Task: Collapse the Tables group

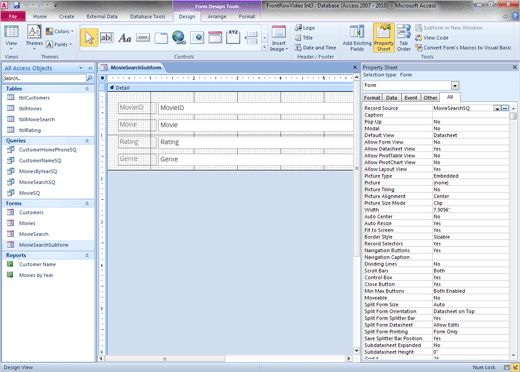Action: tap(87, 89)
